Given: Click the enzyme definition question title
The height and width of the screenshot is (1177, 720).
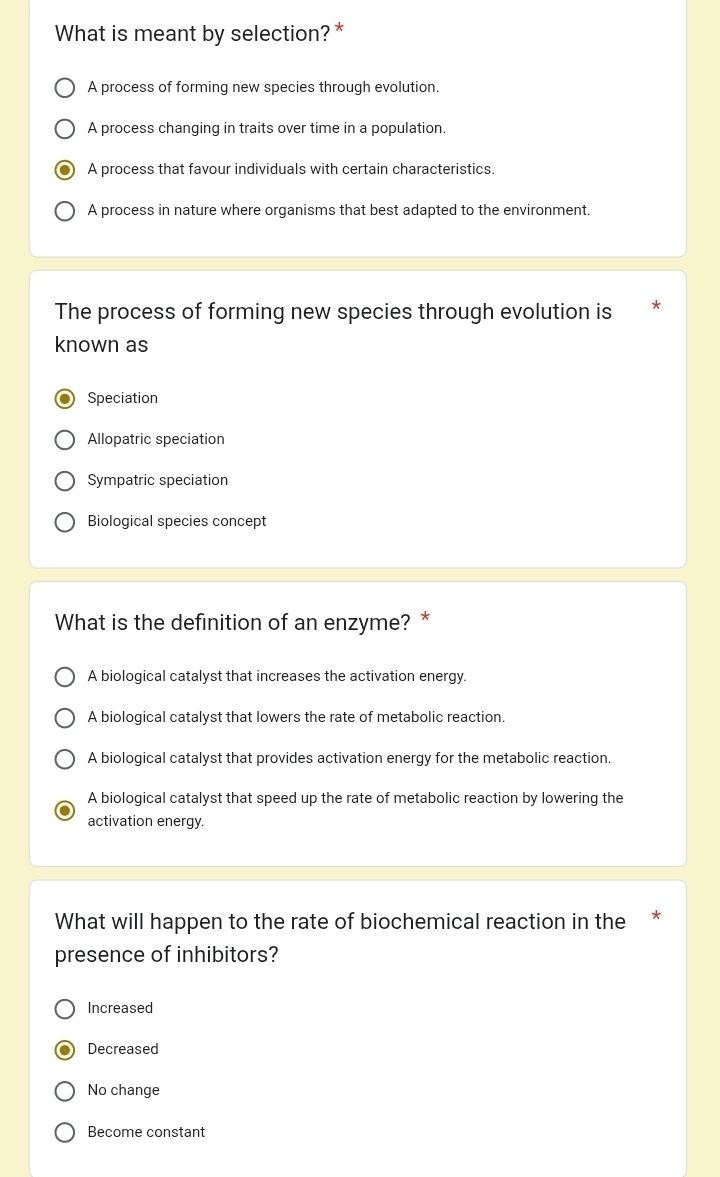Looking at the screenshot, I should coord(233,622).
